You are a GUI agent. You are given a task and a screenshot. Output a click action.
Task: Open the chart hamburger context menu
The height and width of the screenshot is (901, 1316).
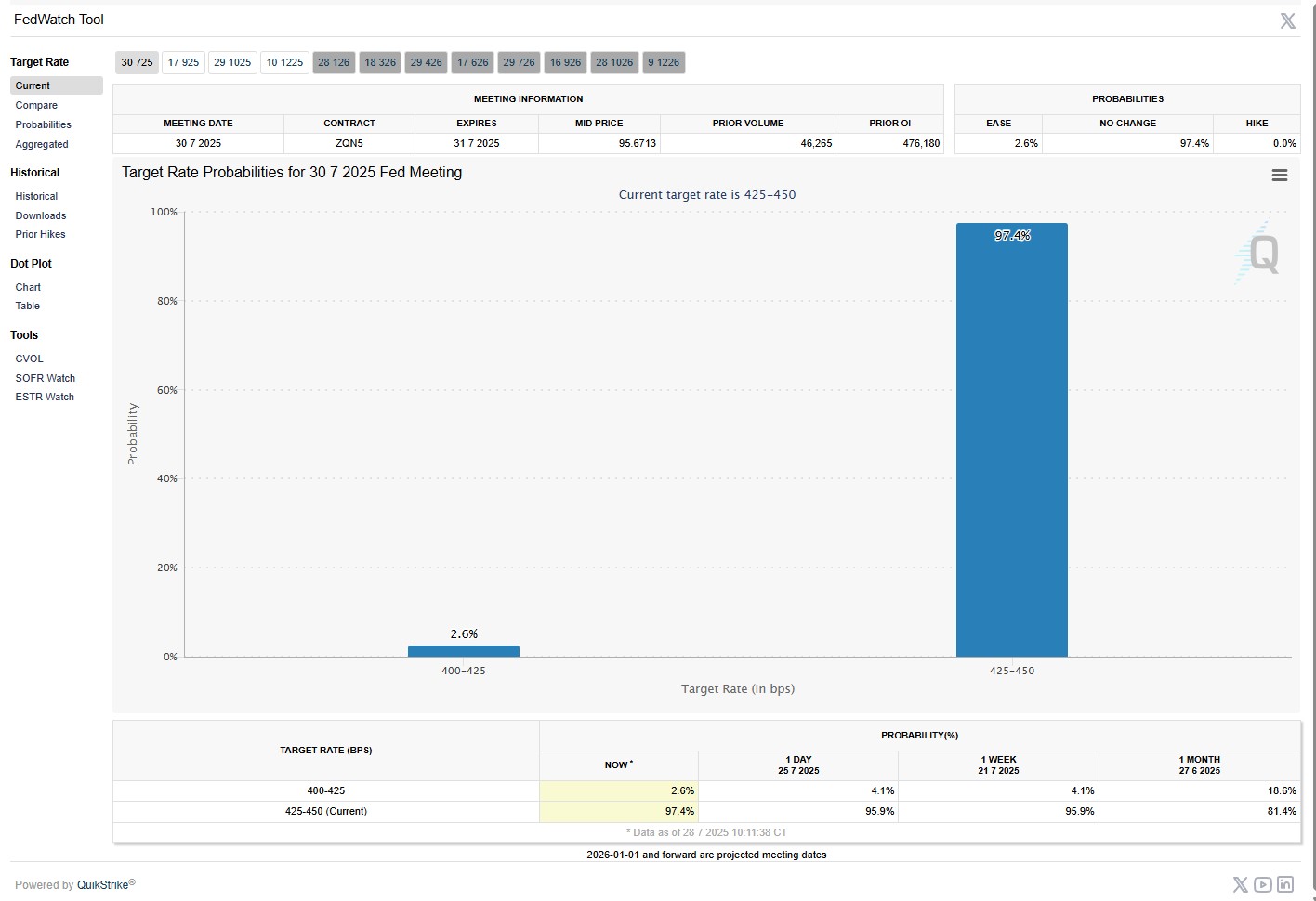pyautogui.click(x=1280, y=176)
